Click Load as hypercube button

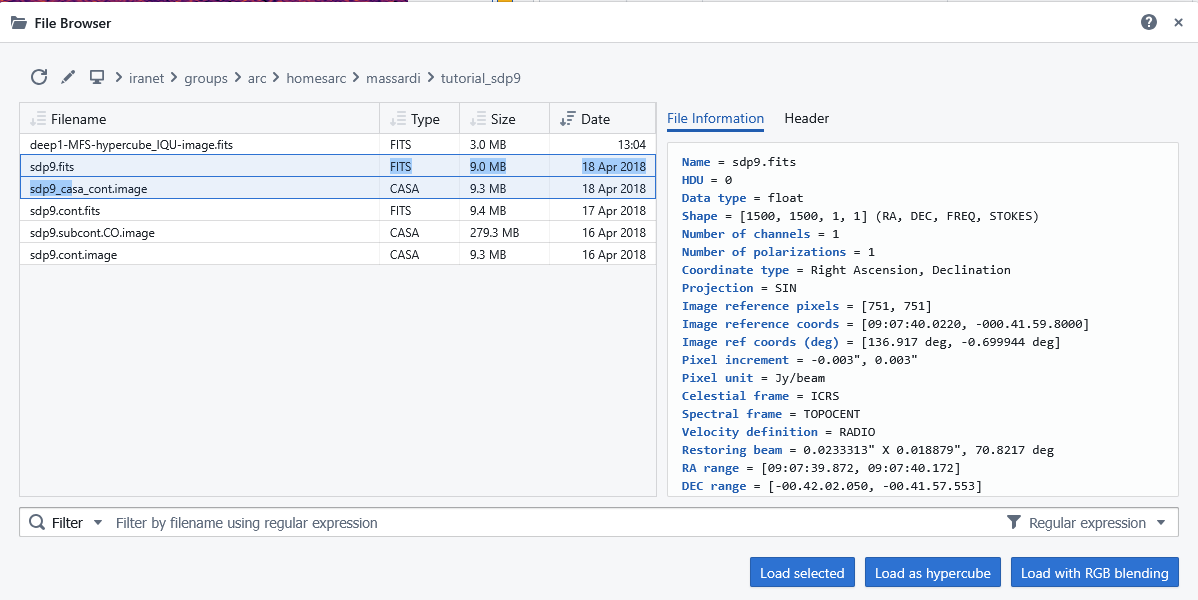(932, 572)
